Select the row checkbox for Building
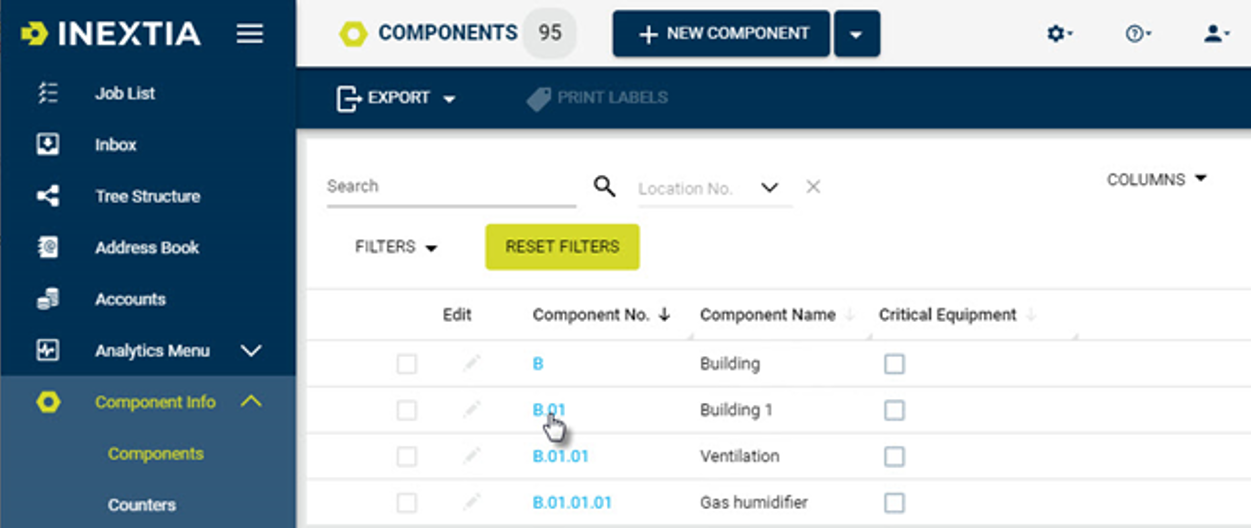Screen dimensions: 1251x528 pyautogui.click(x=406, y=364)
